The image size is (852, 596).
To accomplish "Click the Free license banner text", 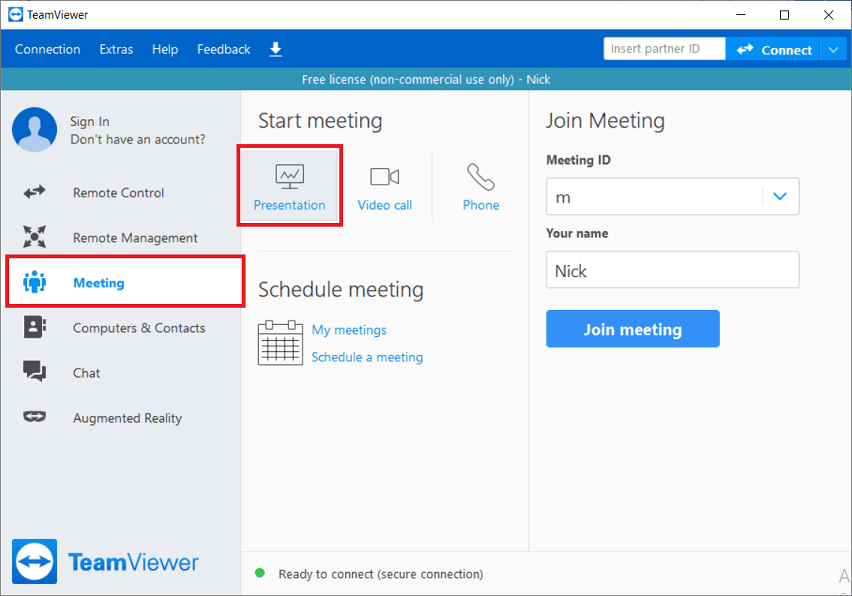I will click(x=426, y=79).
